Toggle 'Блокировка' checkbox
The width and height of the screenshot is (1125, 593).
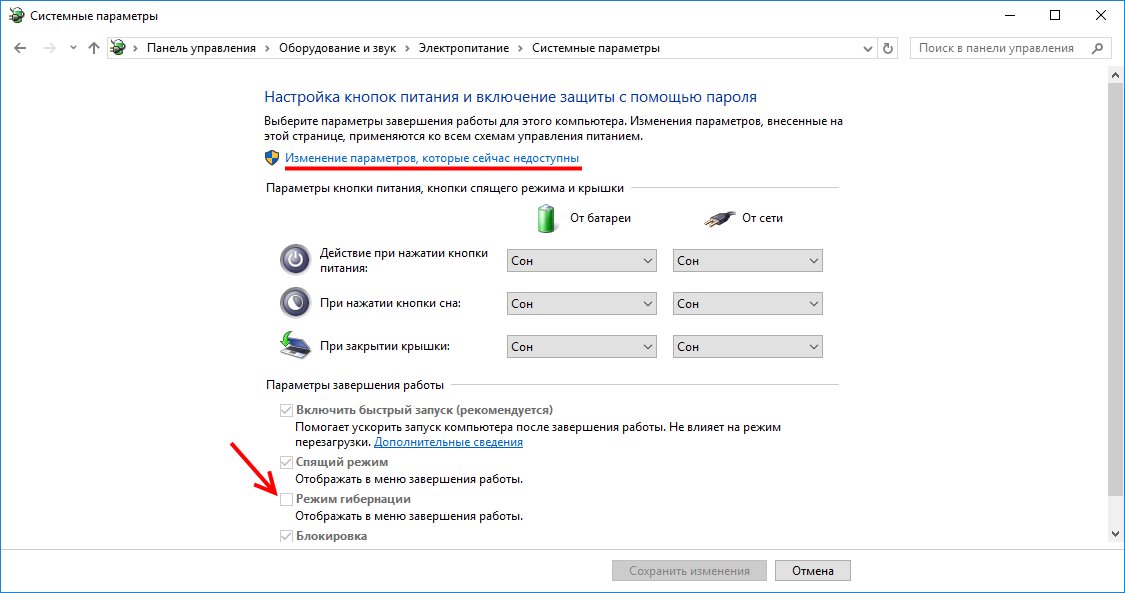(x=286, y=536)
